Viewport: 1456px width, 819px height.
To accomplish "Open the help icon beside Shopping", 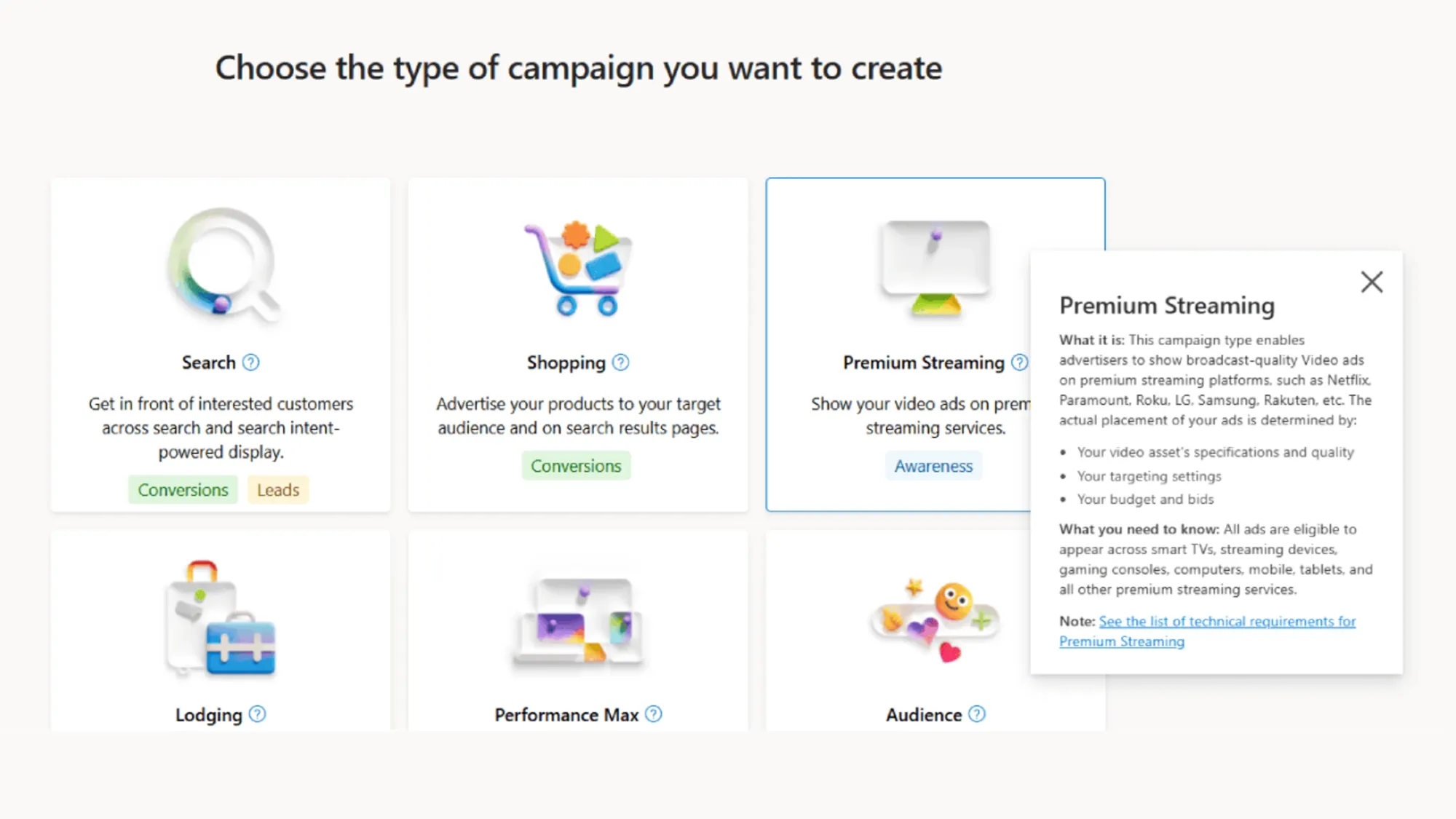I will coord(620,363).
